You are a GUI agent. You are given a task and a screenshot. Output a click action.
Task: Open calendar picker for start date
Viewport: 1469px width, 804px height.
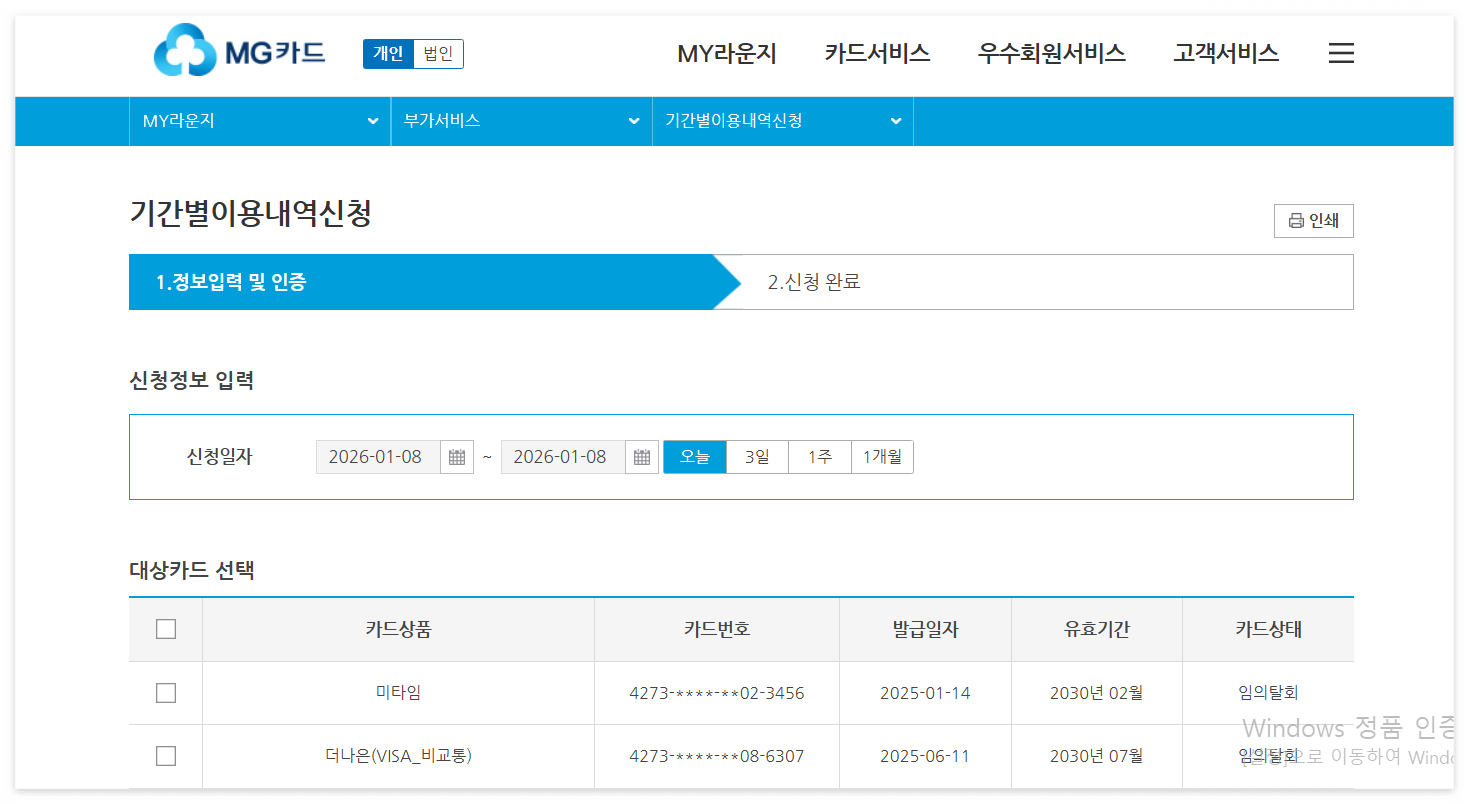coord(457,457)
